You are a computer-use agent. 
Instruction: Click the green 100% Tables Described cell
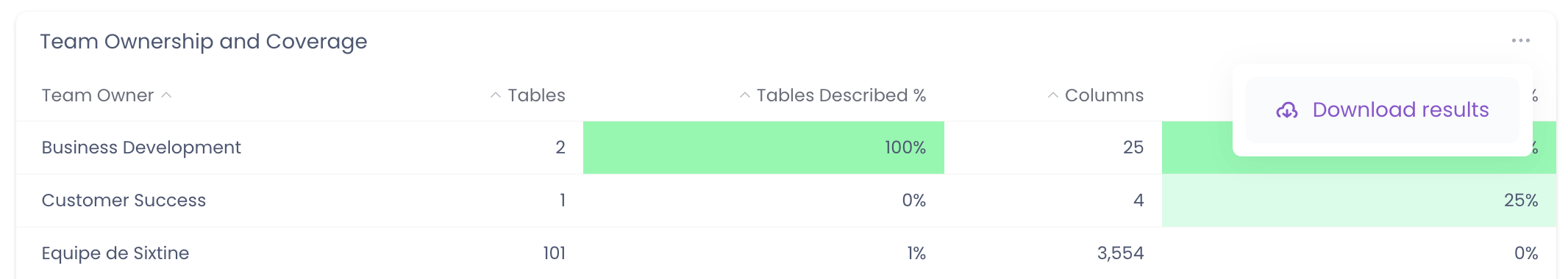point(763,148)
